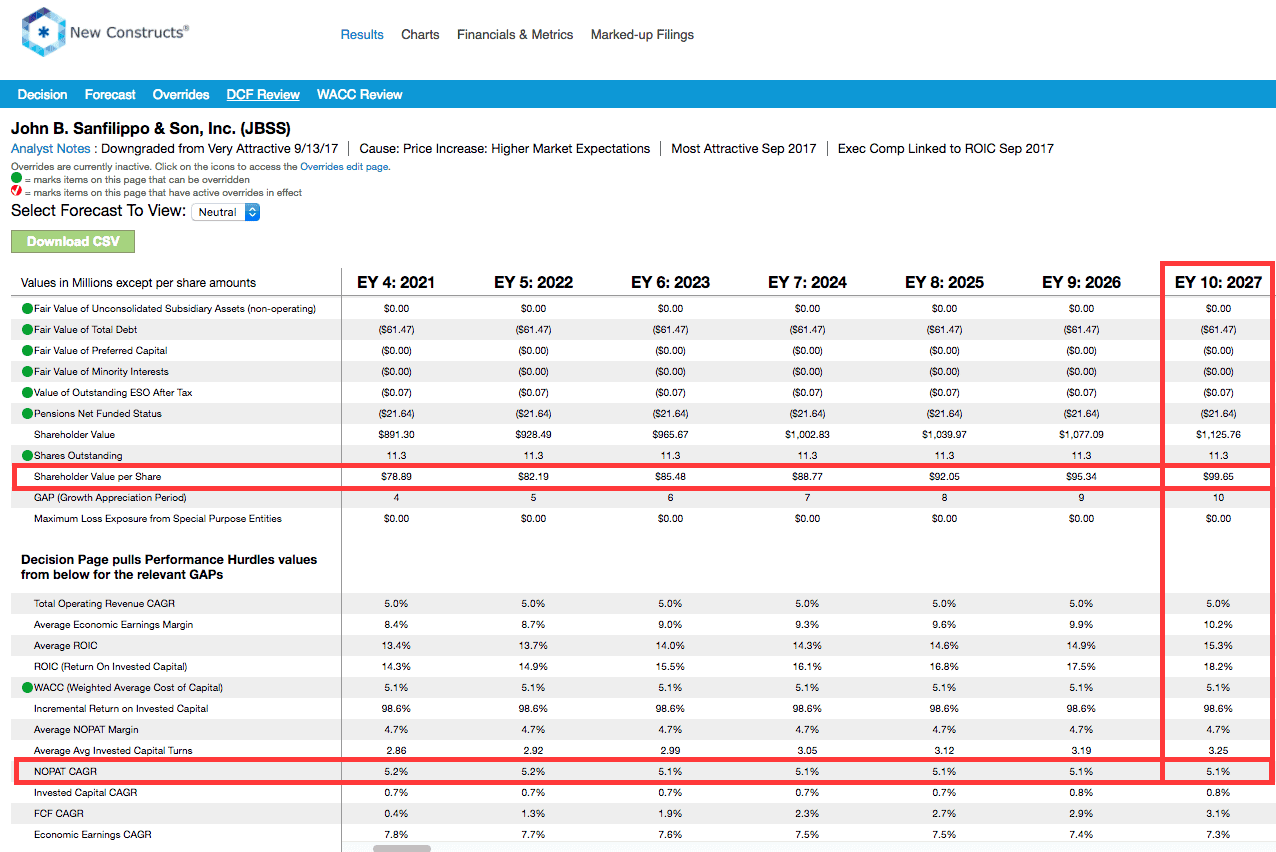Viewport: 1276px width, 852px height.
Task: Click override icon for Fair Value of Unconsolidated Subsidiary Assets
Action: tap(27, 309)
